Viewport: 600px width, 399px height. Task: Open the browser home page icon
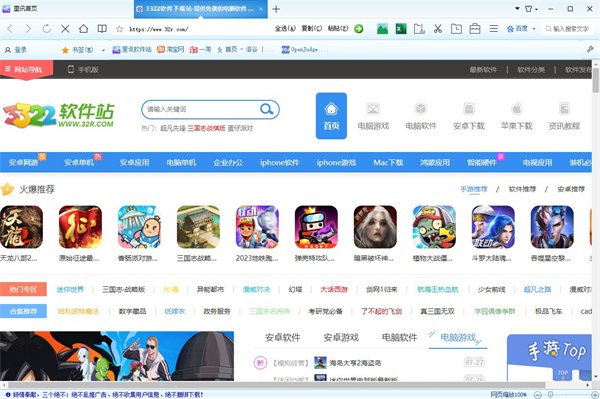click(x=83, y=29)
